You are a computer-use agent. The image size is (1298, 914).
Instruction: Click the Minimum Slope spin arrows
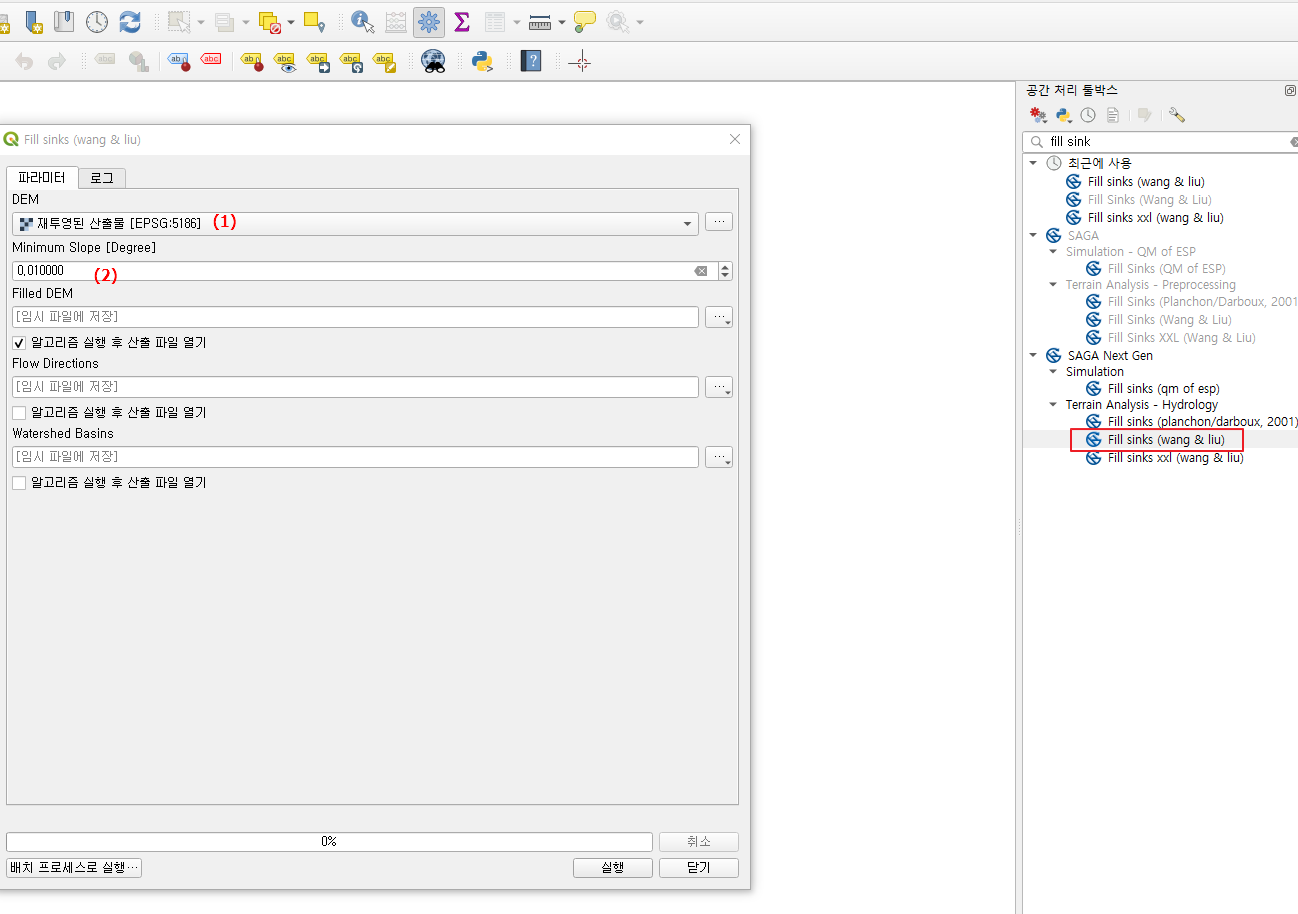coord(725,271)
